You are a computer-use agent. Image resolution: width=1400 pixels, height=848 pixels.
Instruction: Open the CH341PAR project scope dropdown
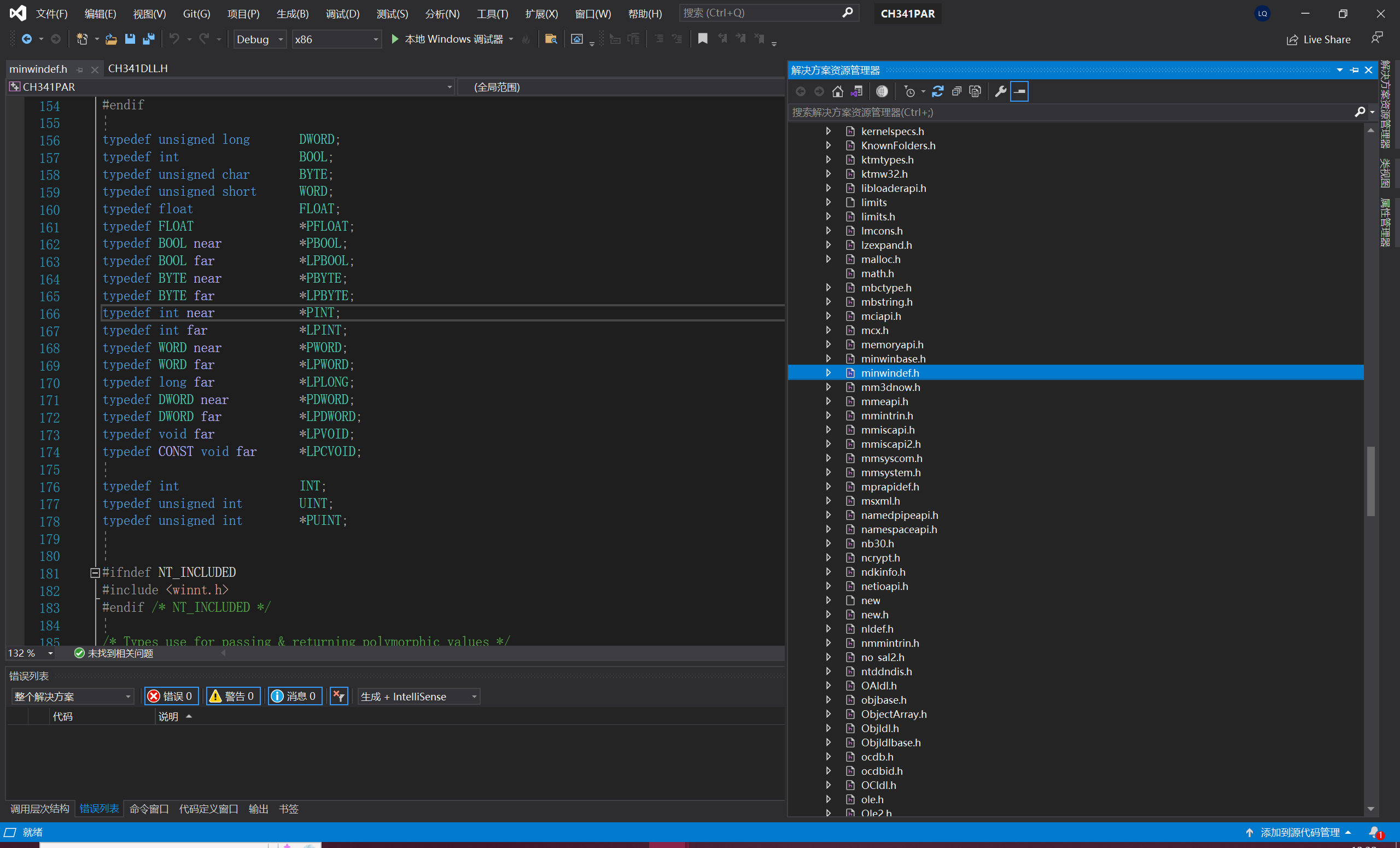pos(231,87)
